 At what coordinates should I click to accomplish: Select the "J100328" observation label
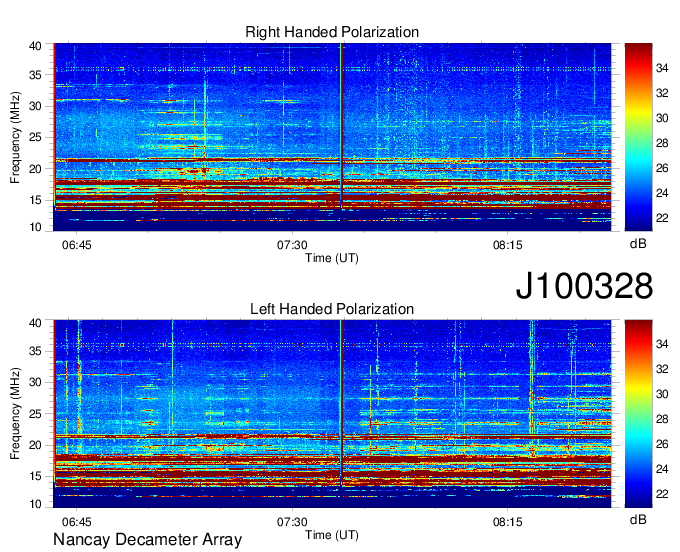pos(584,286)
